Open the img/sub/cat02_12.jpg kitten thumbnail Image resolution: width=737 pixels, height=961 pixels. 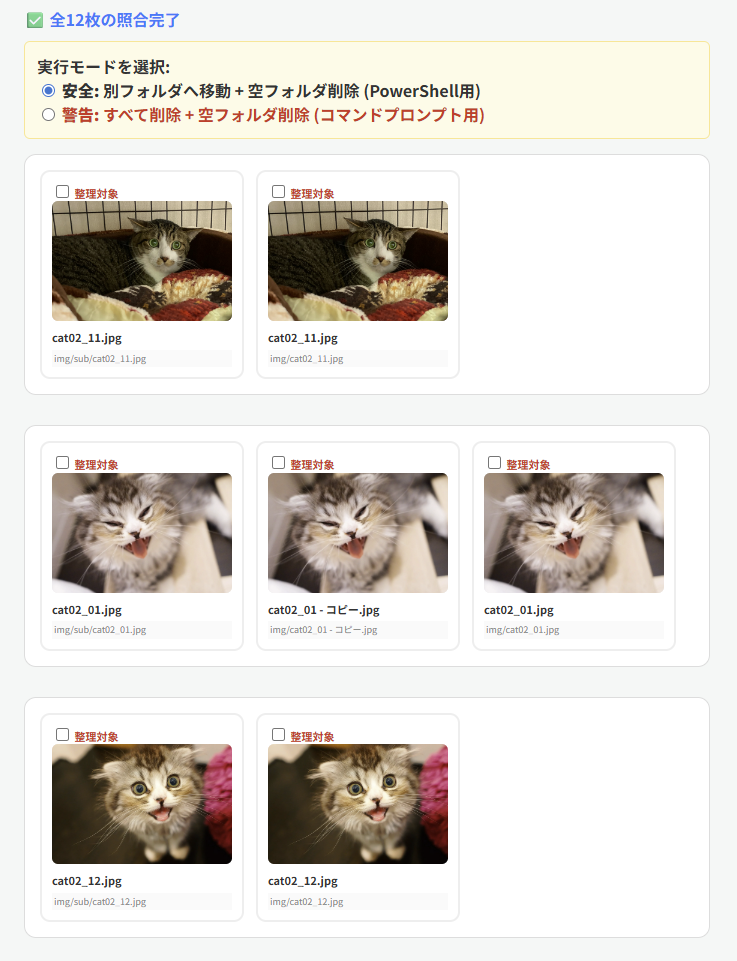tap(142, 804)
